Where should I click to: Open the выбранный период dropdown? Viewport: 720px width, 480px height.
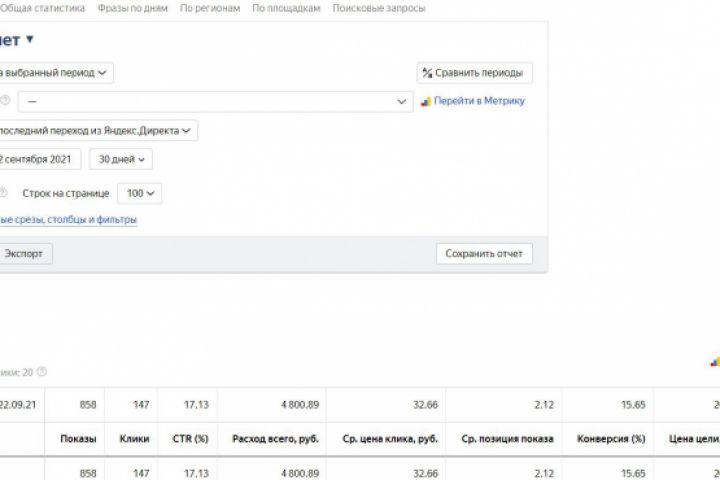click(x=56, y=73)
